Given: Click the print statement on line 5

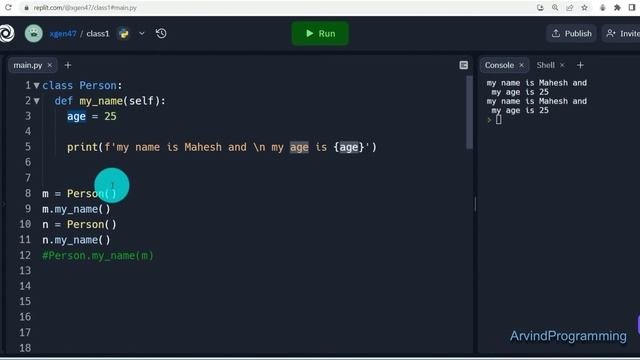Looking at the screenshot, I should click(x=222, y=147).
